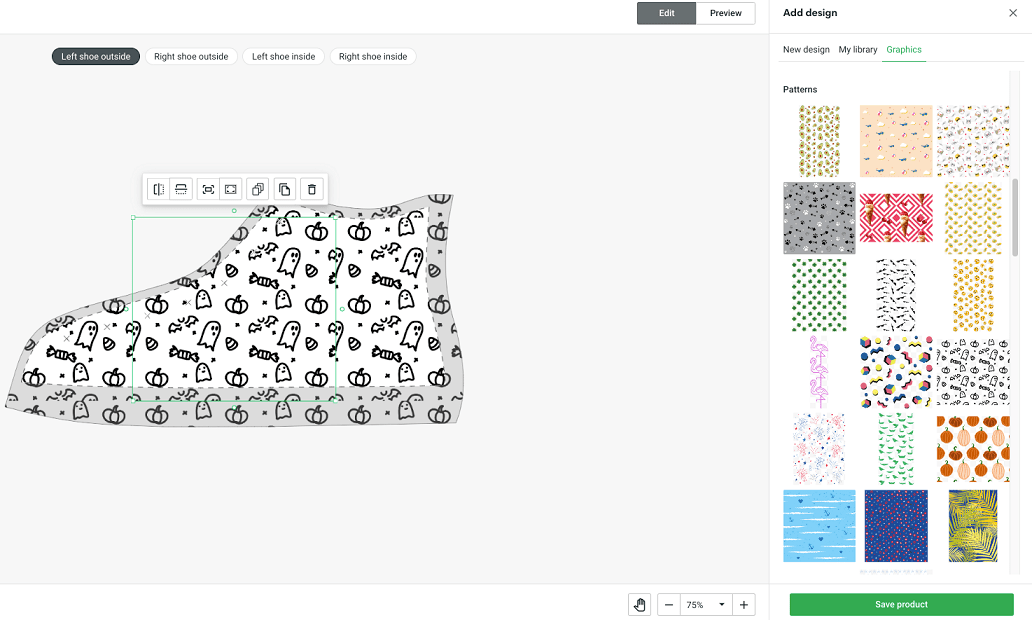Open the New design tab

tap(806, 49)
